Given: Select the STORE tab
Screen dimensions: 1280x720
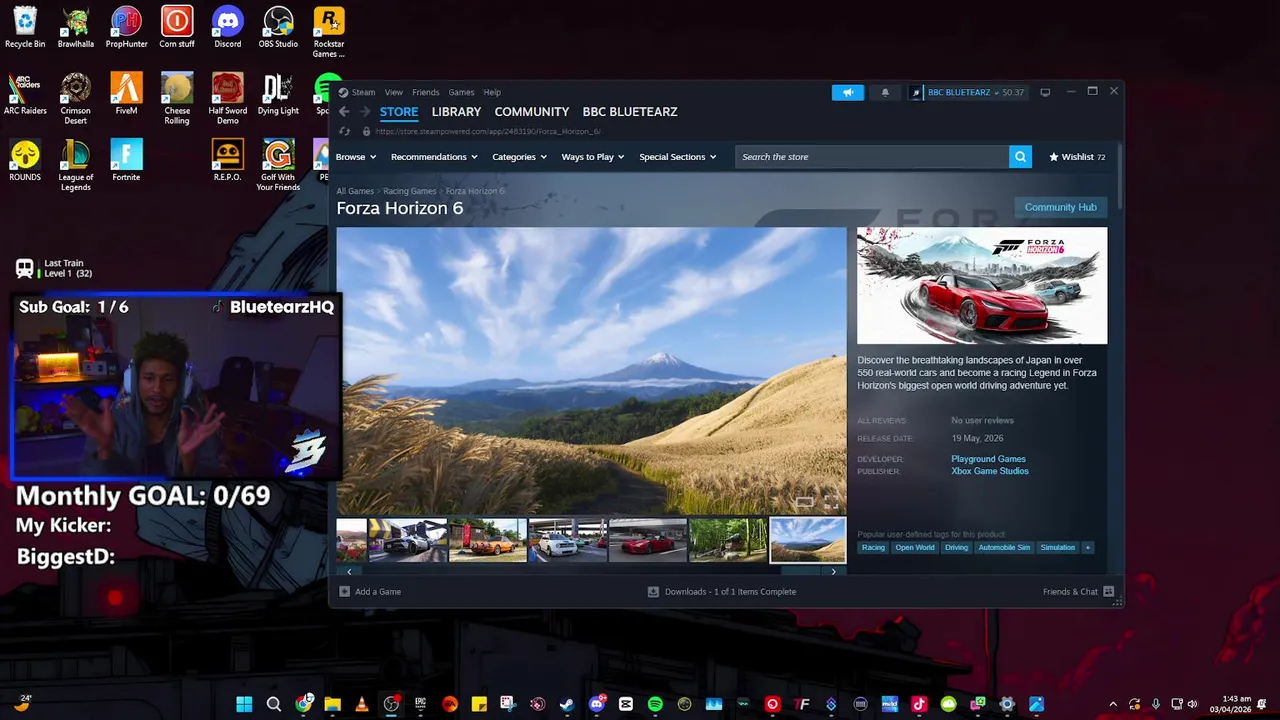Looking at the screenshot, I should [399, 112].
